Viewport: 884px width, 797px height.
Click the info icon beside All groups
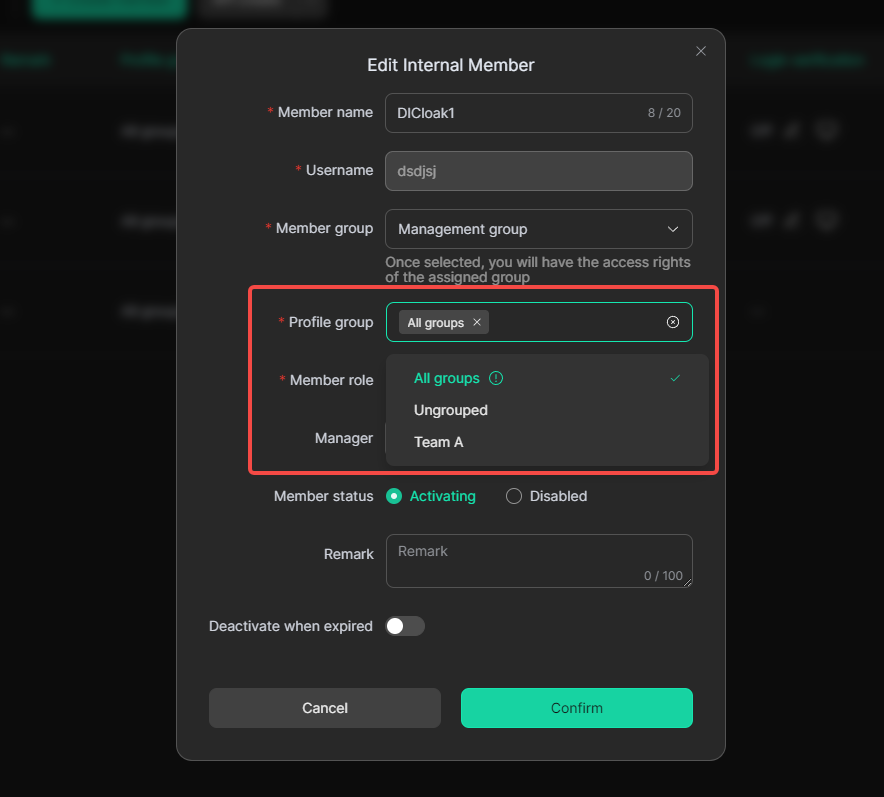pyautogui.click(x=496, y=378)
